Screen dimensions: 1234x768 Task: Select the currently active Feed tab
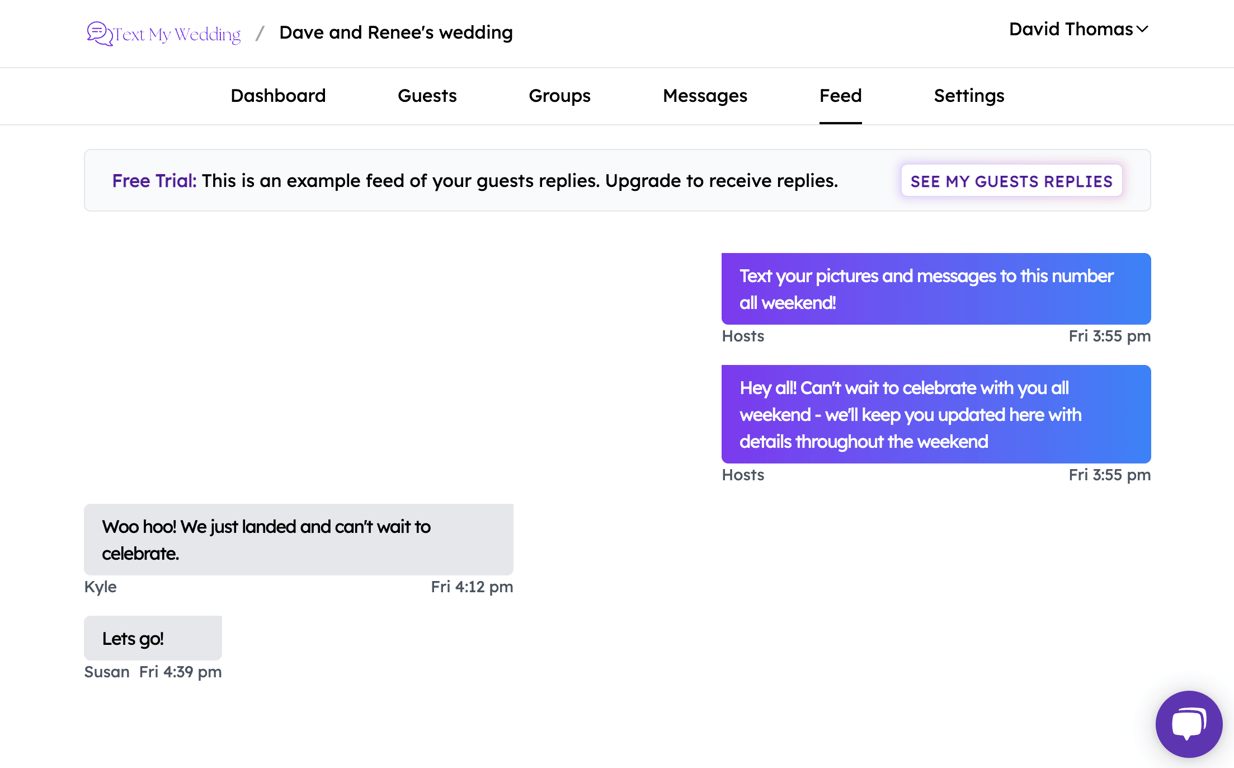[840, 95]
